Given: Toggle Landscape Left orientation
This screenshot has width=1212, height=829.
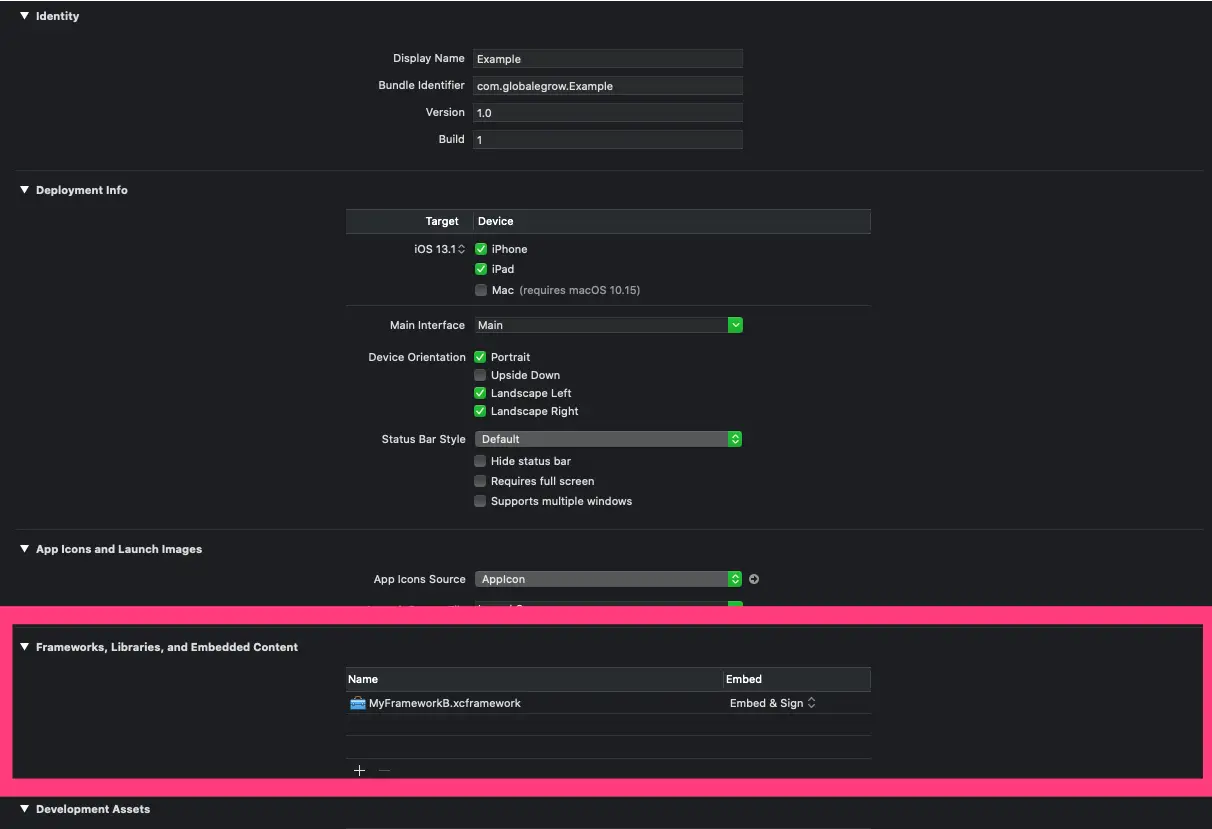Looking at the screenshot, I should 480,393.
